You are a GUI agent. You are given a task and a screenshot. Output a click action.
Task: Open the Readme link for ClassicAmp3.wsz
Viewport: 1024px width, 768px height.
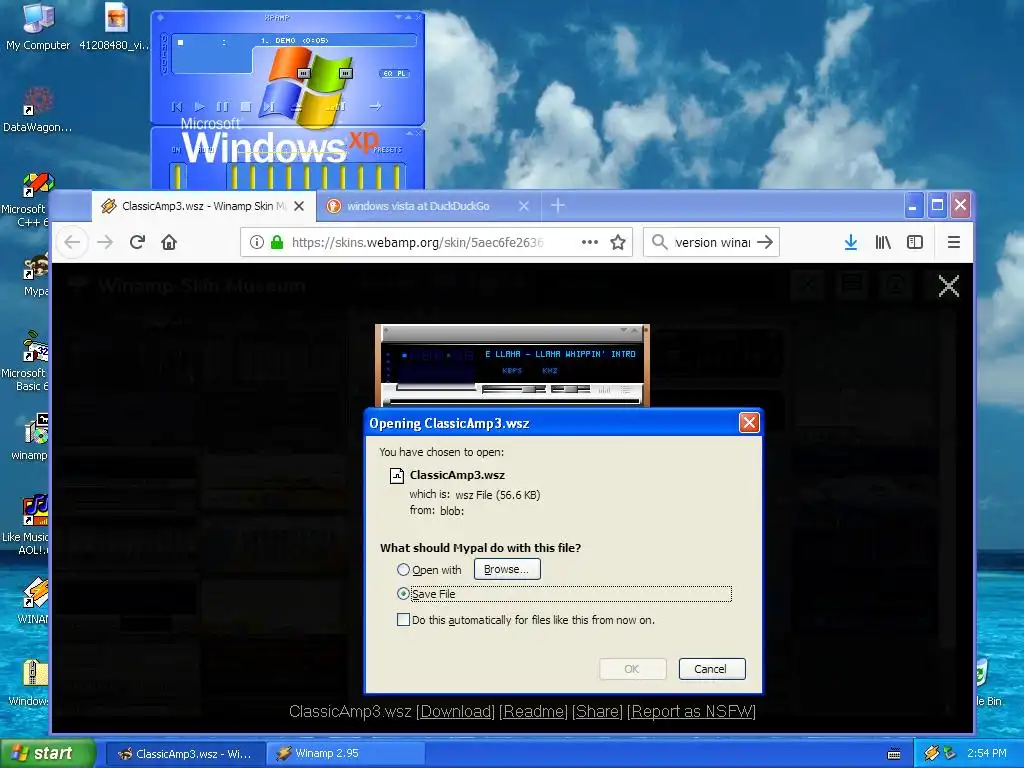pos(534,711)
